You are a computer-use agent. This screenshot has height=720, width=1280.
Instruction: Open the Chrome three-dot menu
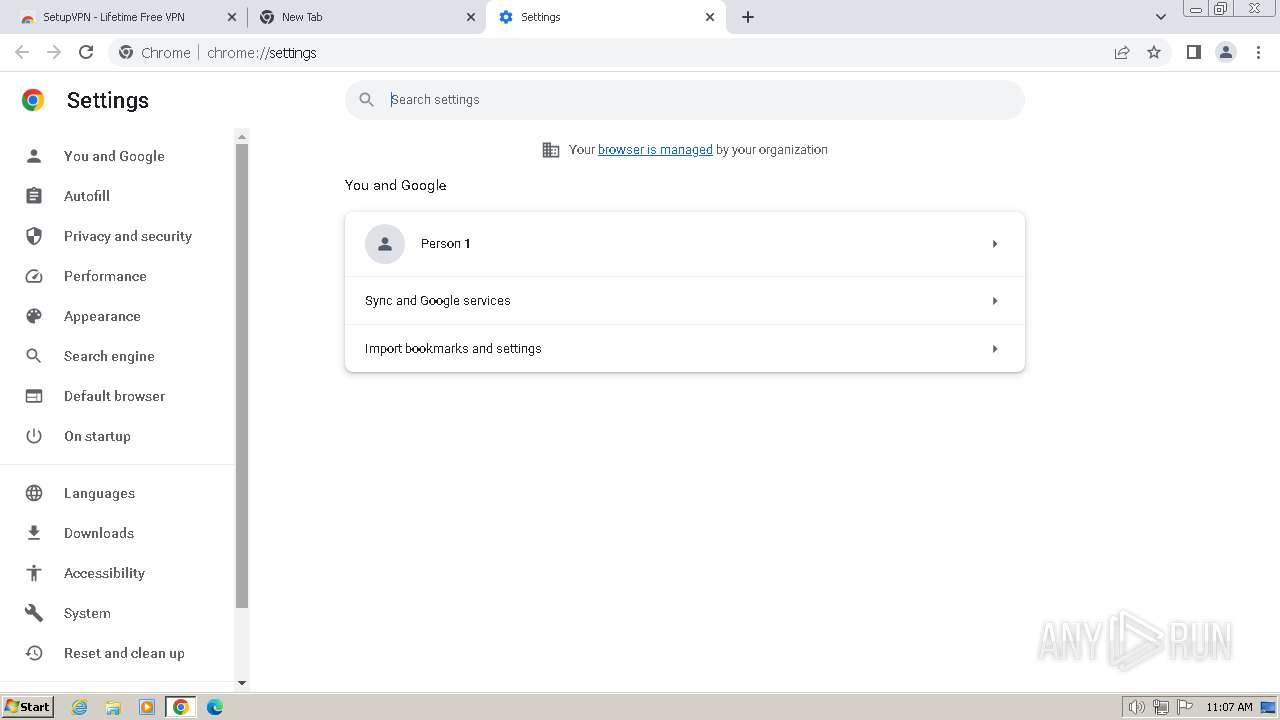1259,52
